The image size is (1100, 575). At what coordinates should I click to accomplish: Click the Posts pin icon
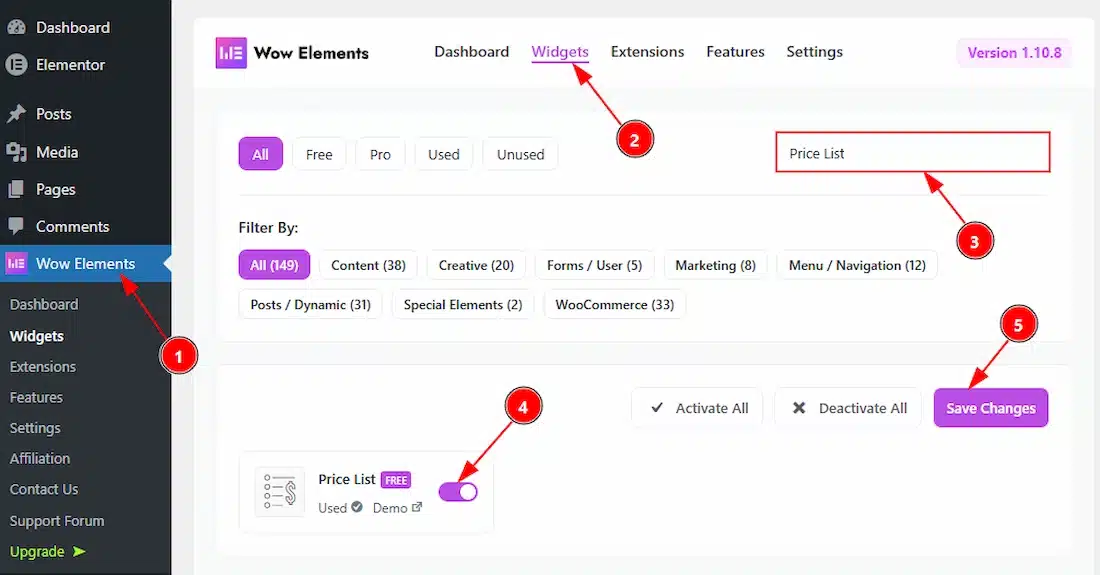tap(16, 114)
